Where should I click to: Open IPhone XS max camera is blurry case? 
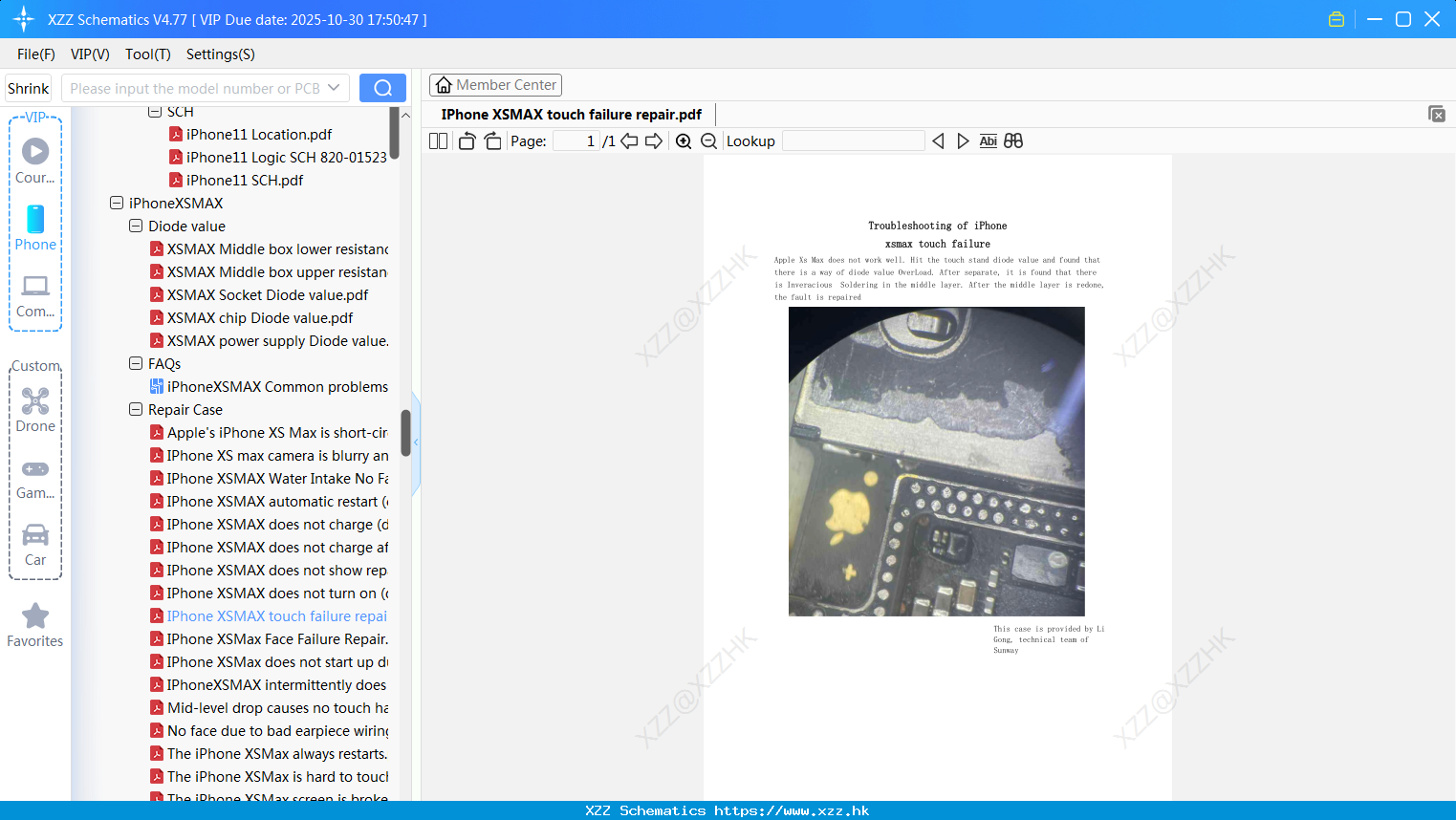(269, 455)
